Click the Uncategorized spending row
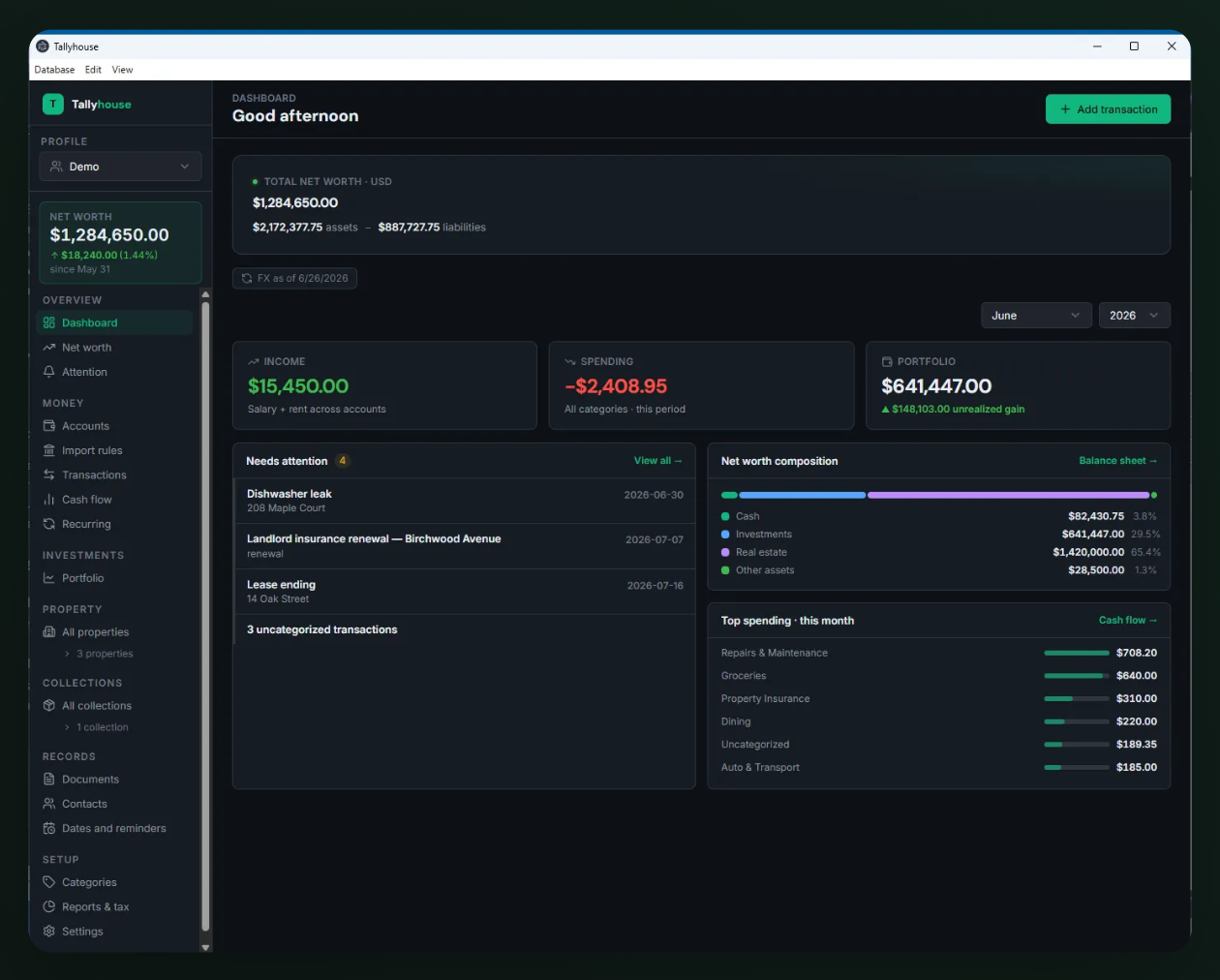This screenshot has height=980, width=1220. pyautogui.click(x=939, y=745)
